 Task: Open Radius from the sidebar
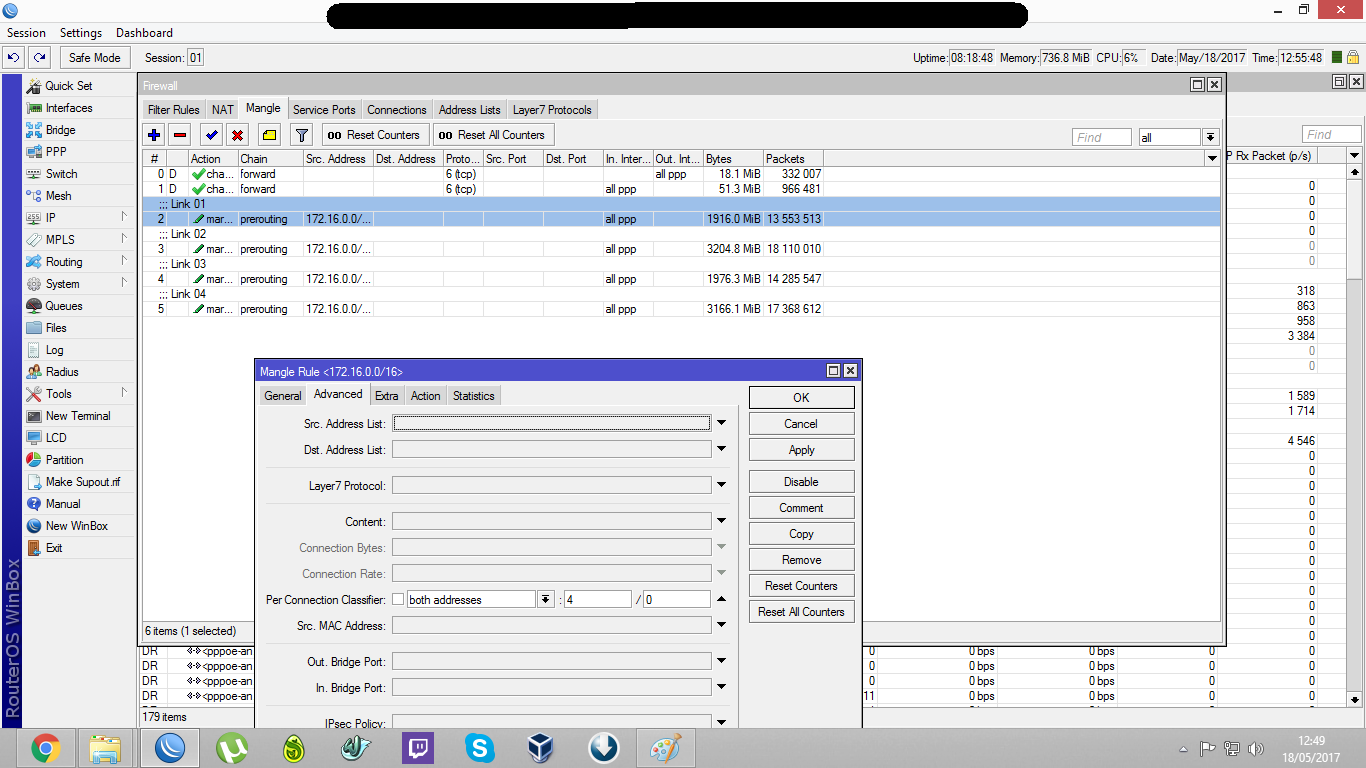(62, 372)
